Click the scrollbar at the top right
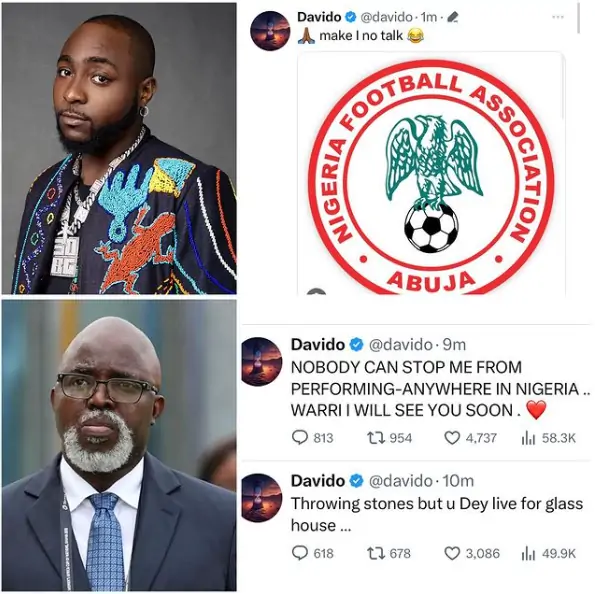This screenshot has height=594, width=595. 578,18
